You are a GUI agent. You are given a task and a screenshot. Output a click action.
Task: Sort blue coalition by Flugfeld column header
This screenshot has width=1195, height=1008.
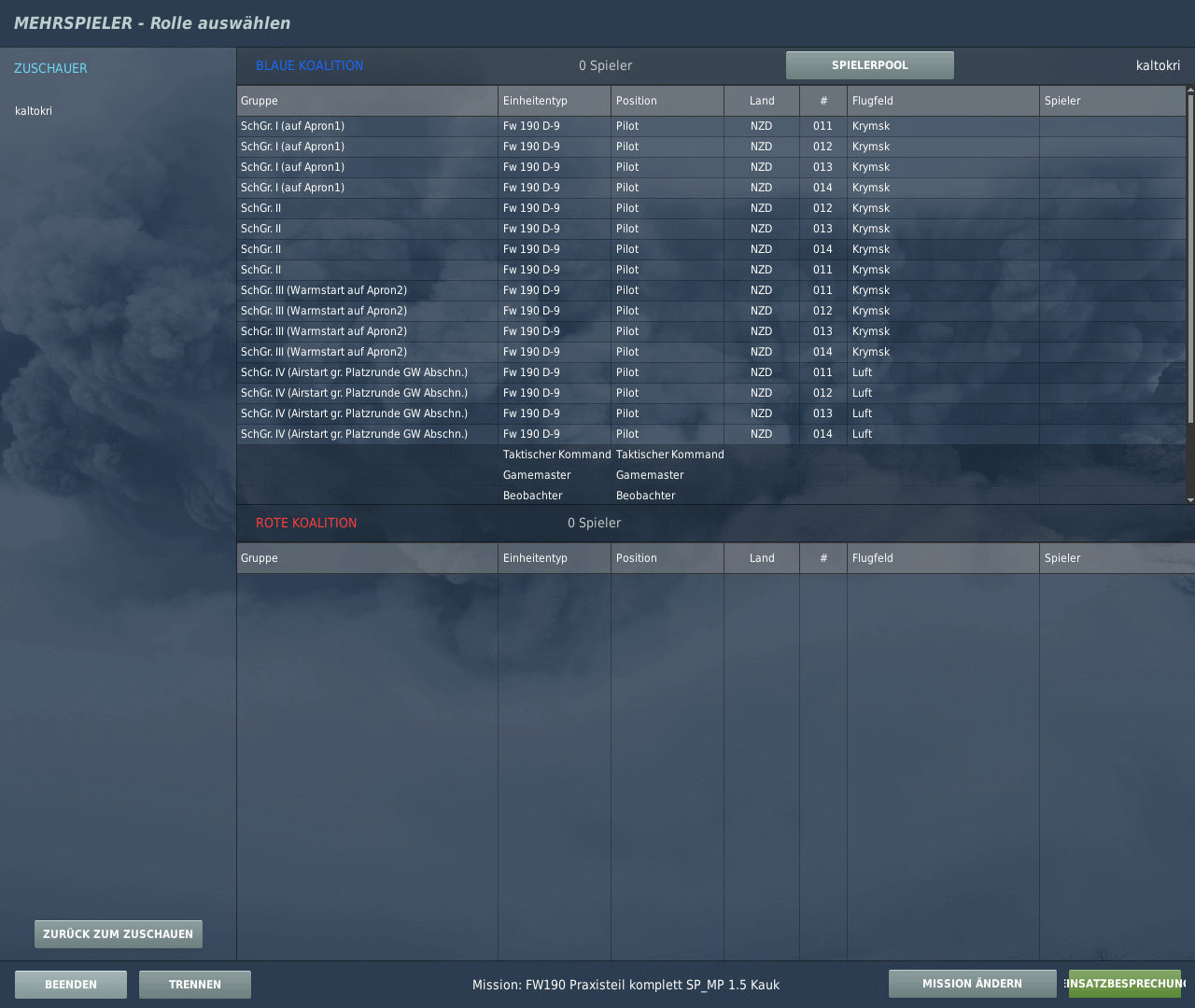pyautogui.click(x=943, y=101)
